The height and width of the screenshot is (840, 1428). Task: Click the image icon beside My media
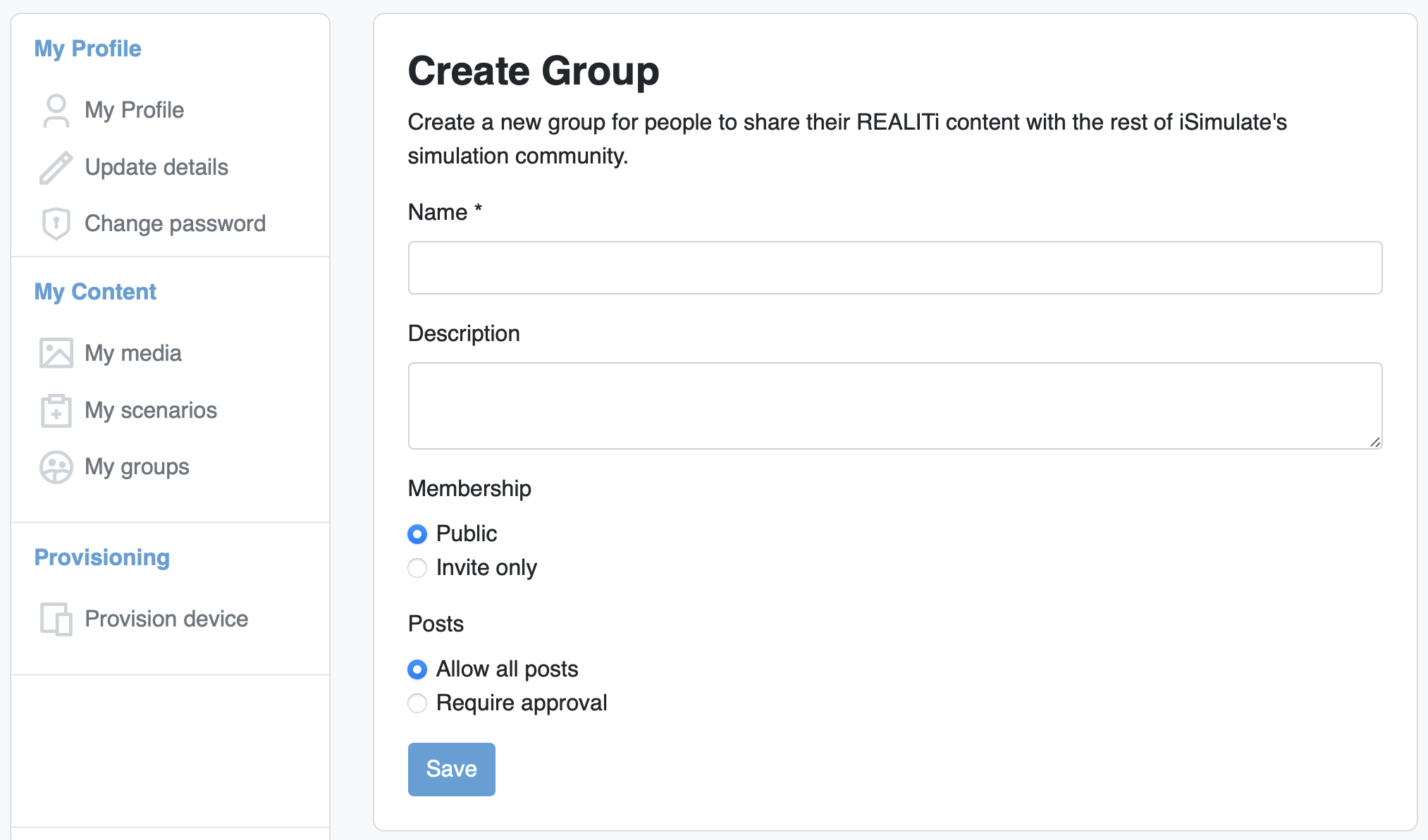56,352
